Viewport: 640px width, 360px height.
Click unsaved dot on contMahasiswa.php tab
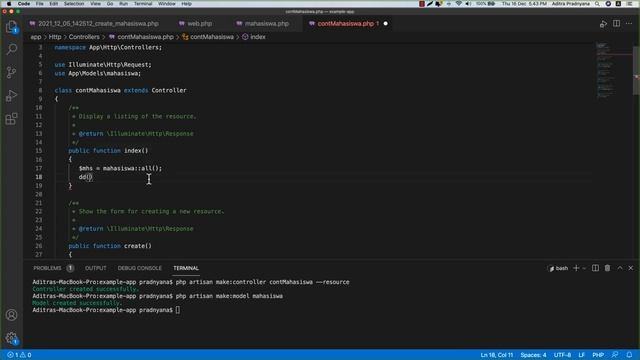point(386,24)
